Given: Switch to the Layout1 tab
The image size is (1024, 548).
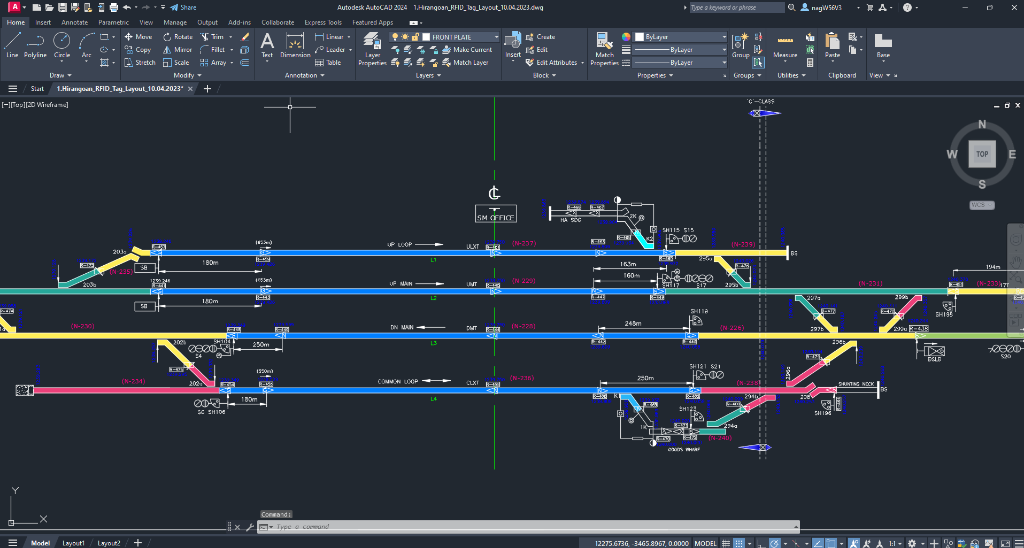Looking at the screenshot, I should coord(73,543).
